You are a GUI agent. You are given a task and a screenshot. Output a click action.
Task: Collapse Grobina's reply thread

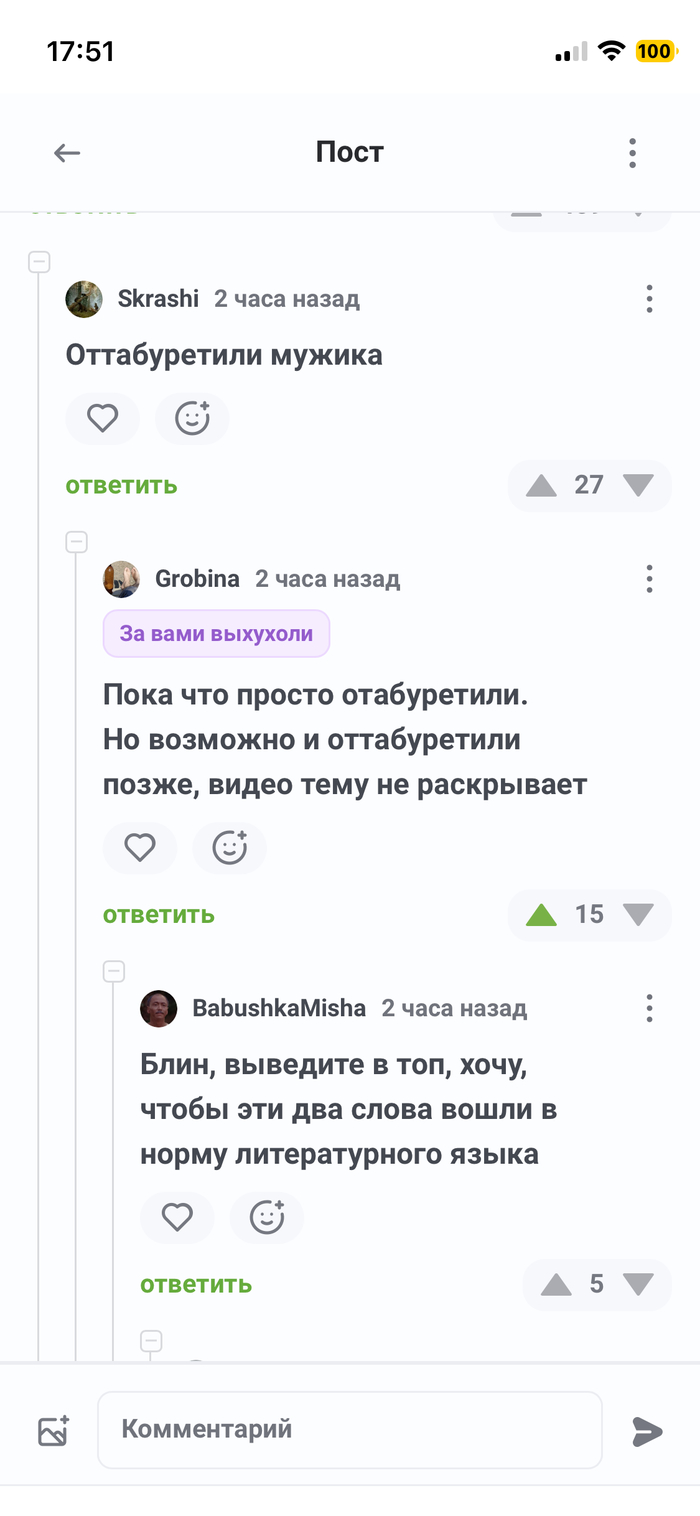(x=77, y=541)
